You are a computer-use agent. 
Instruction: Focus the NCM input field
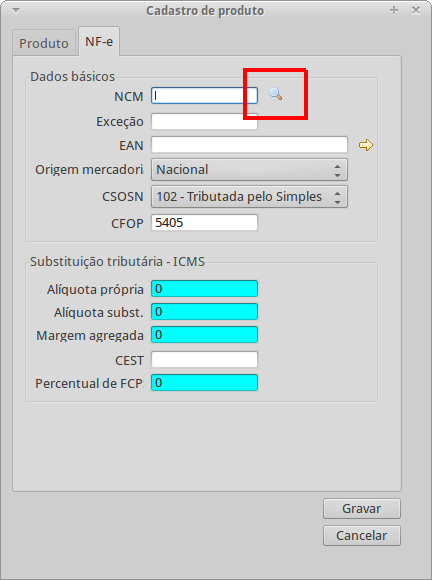204,95
